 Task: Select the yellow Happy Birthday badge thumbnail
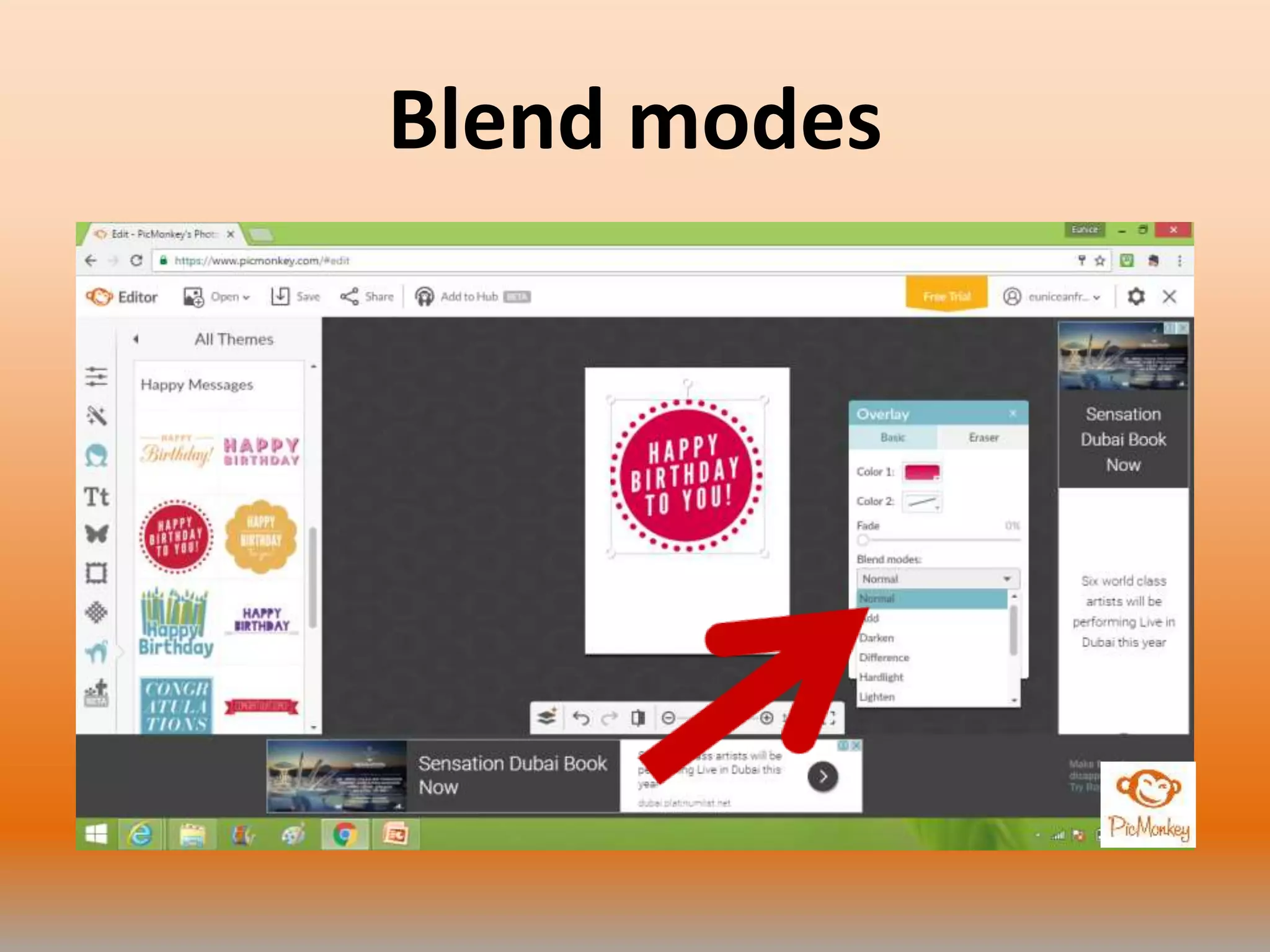click(261, 537)
